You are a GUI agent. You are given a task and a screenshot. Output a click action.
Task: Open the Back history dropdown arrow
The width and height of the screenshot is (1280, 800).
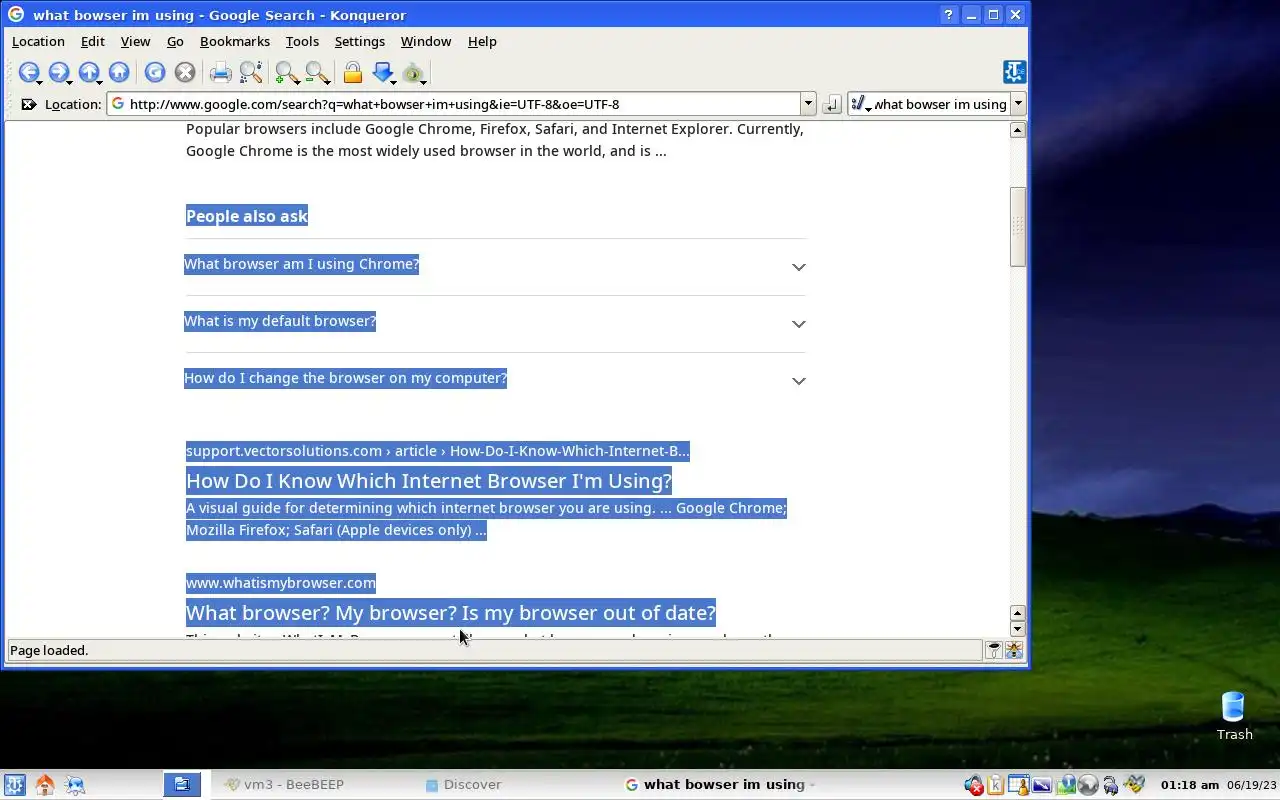click(39, 81)
